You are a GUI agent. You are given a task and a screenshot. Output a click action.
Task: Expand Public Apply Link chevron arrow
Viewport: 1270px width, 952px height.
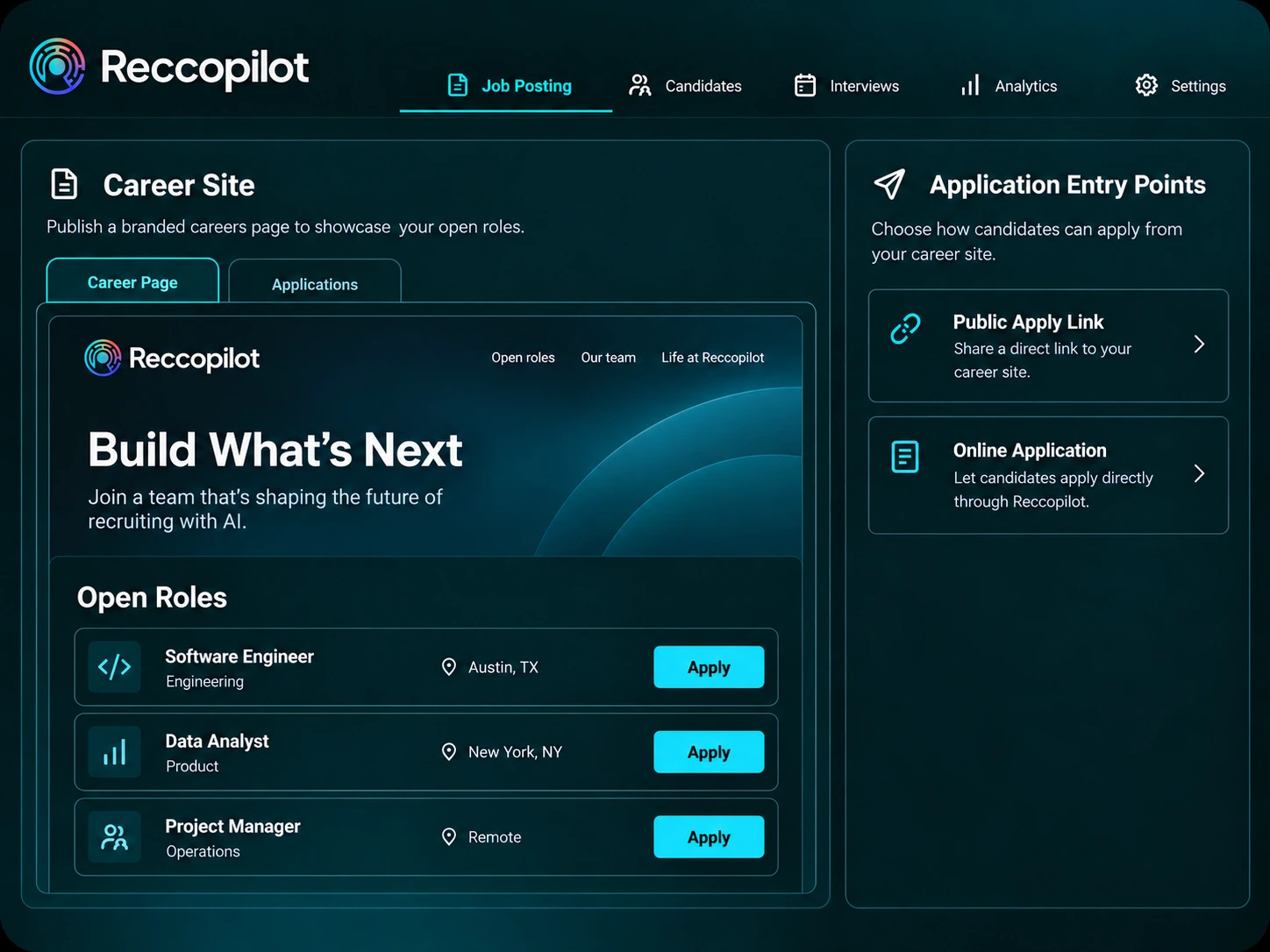click(x=1199, y=345)
